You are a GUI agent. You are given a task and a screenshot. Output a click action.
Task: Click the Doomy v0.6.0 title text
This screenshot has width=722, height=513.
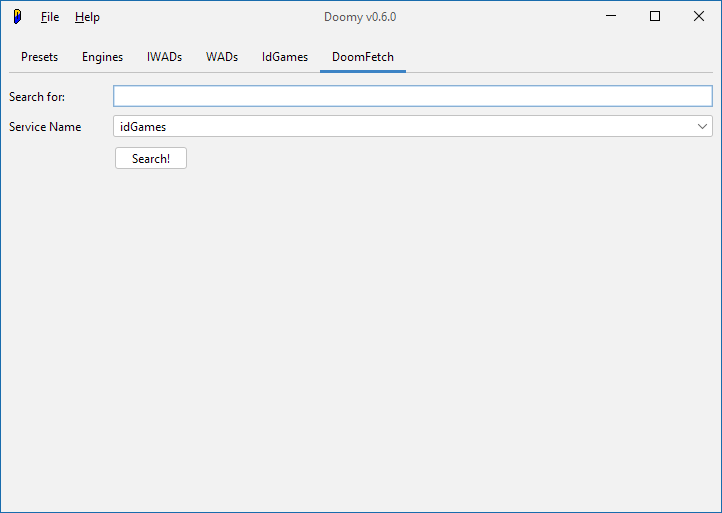(361, 17)
